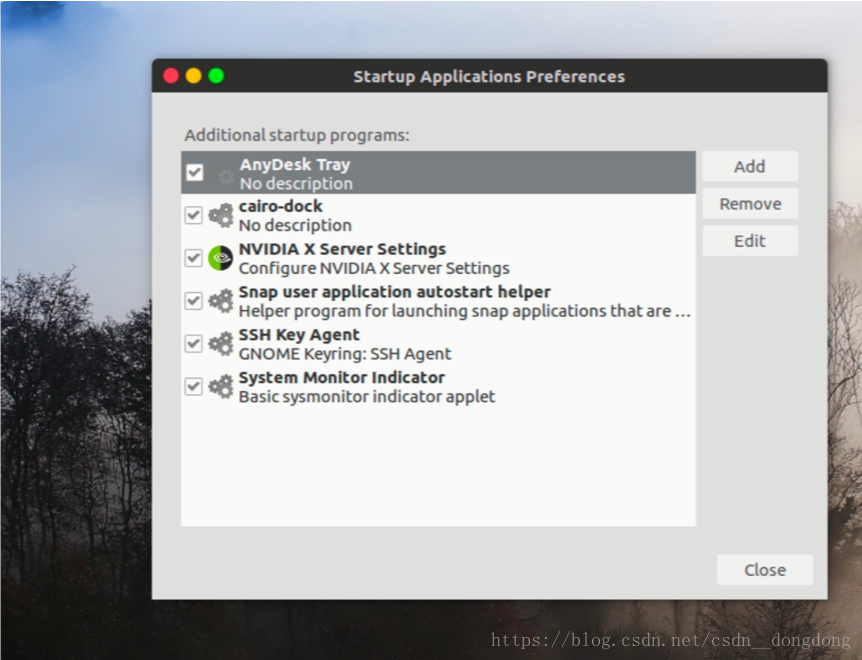Close the Startup Applications Preferences dialog
Viewport: 862px width, 660px height.
click(x=765, y=570)
